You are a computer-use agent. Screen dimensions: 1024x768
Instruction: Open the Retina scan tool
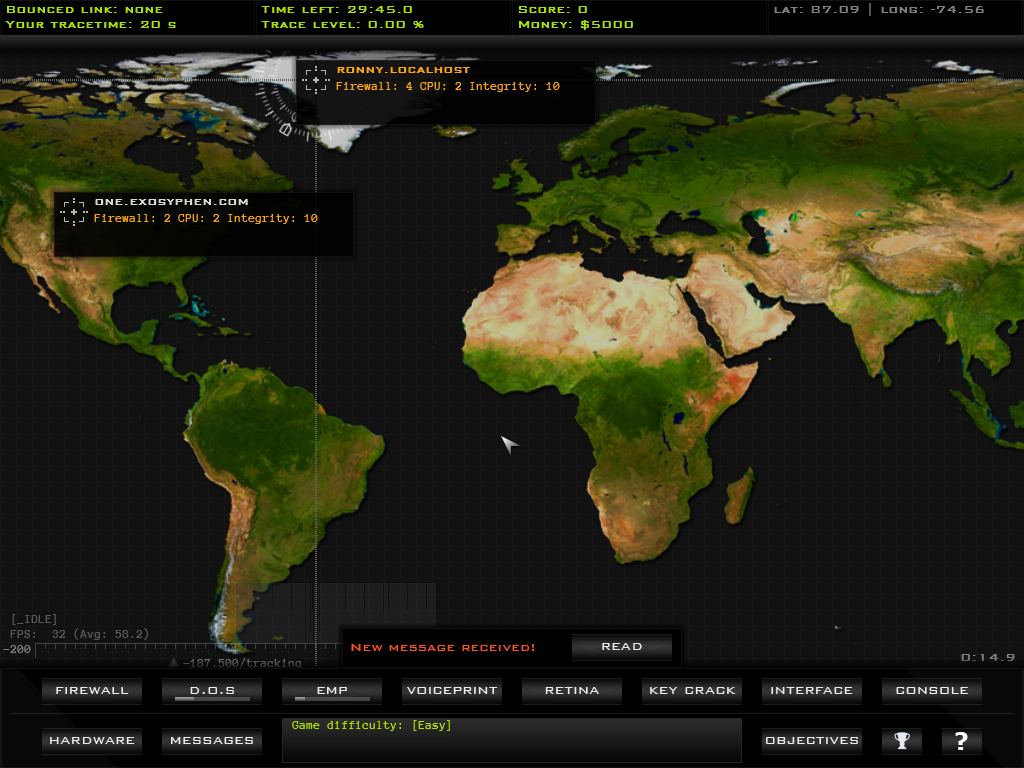(x=571, y=691)
